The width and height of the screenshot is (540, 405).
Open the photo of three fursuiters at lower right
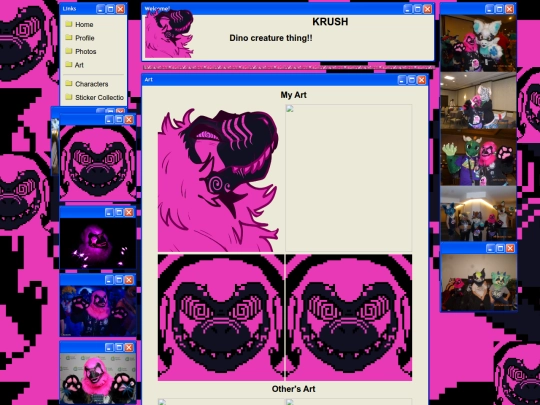pos(479,282)
